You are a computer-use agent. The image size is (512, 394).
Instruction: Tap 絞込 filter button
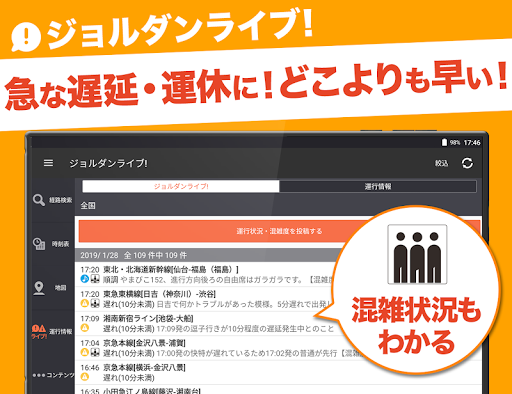tap(441, 163)
